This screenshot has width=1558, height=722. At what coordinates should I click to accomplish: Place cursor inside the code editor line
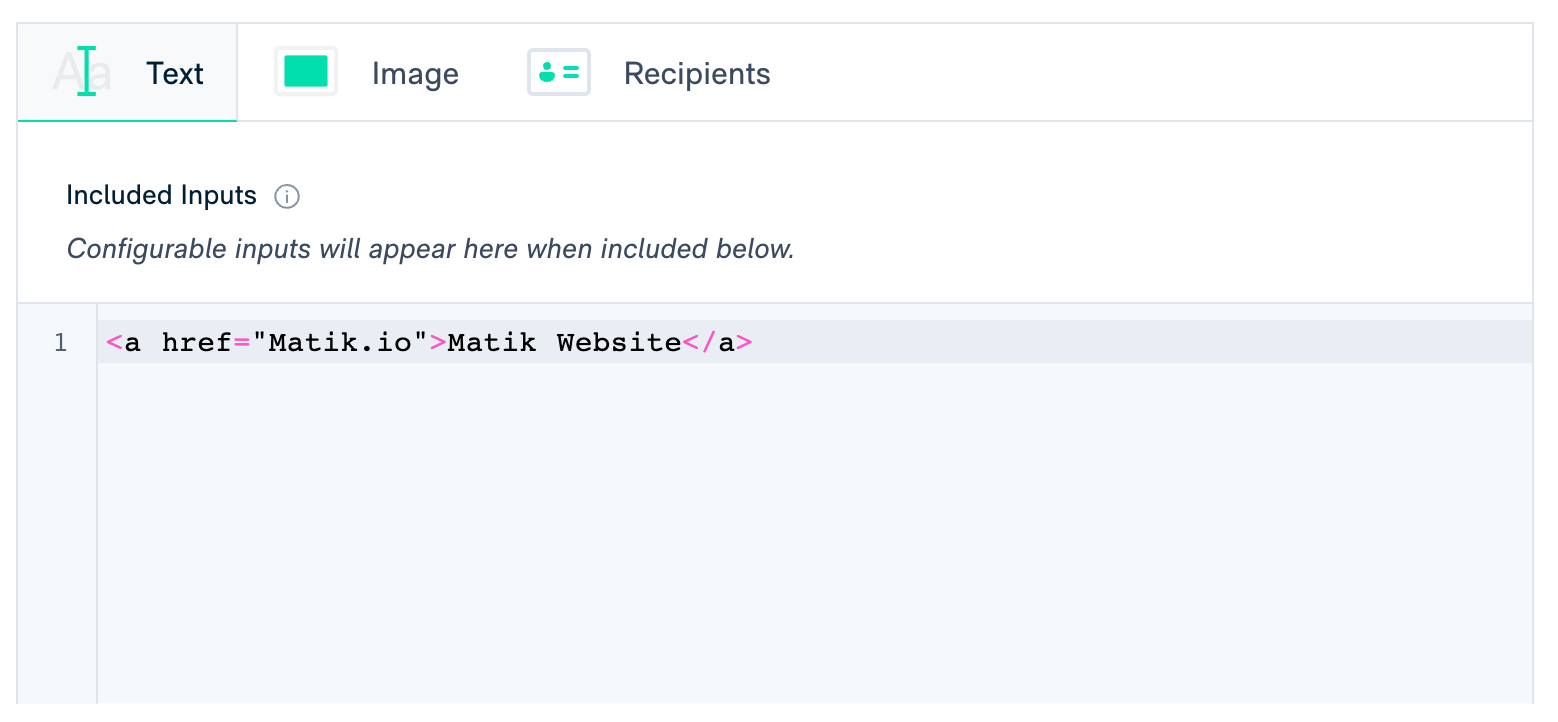(x=900, y=342)
